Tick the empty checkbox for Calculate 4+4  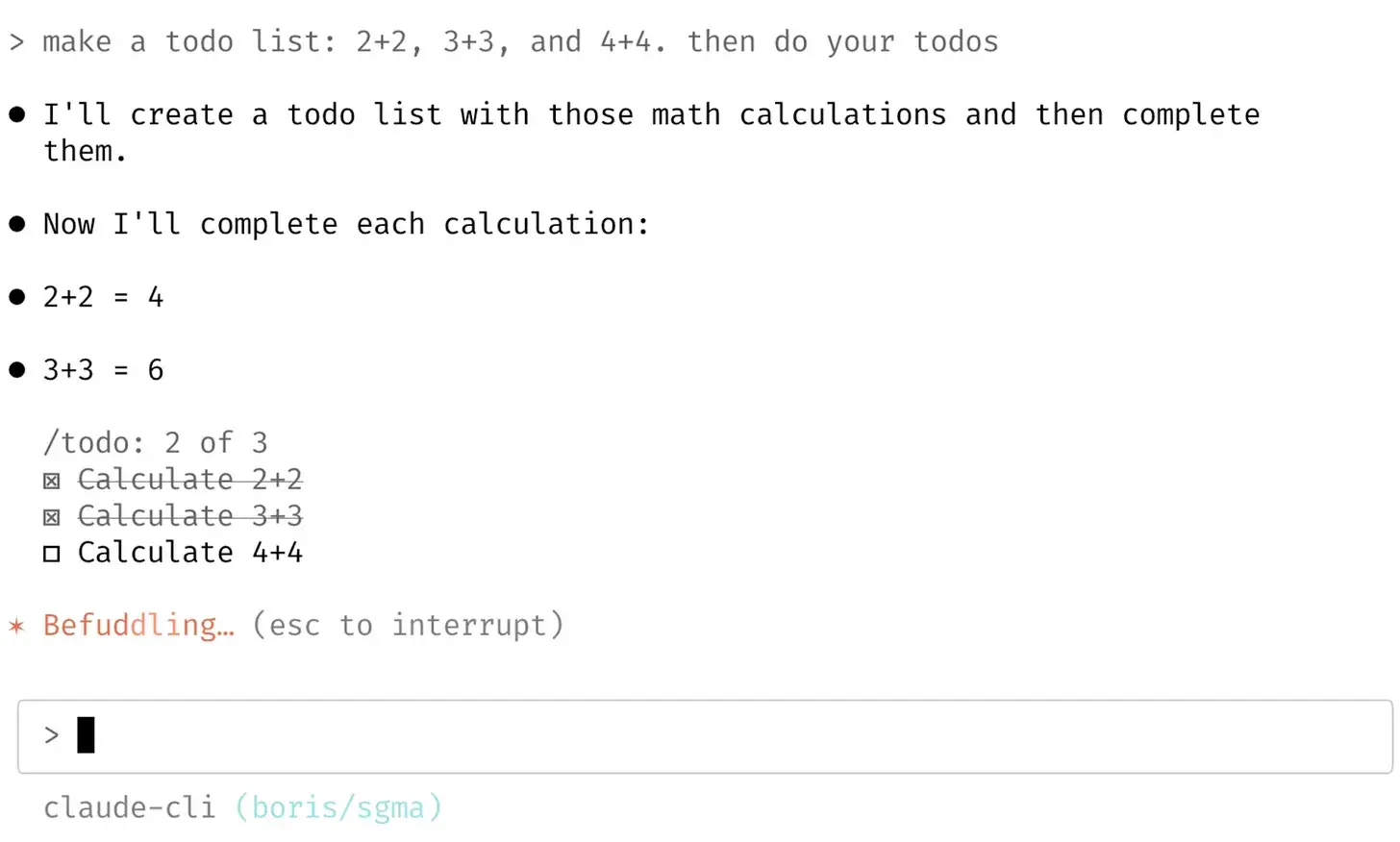52,554
